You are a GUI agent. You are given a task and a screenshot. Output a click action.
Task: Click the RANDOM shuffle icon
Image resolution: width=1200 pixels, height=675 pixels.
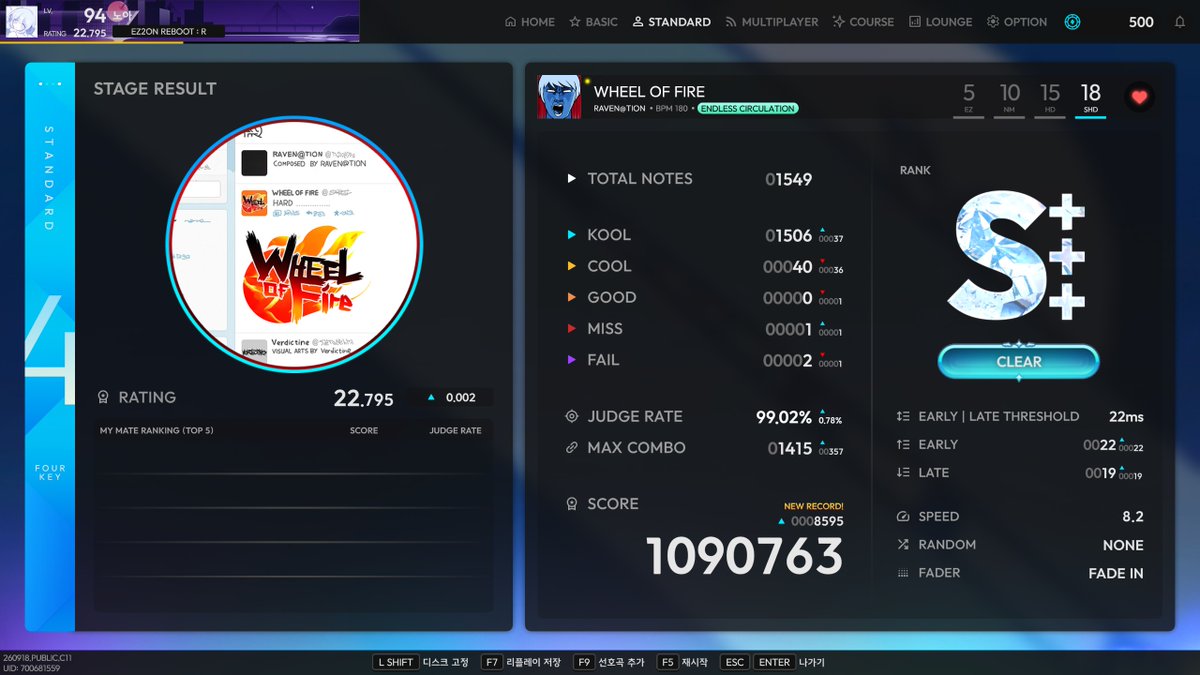pyautogui.click(x=903, y=545)
